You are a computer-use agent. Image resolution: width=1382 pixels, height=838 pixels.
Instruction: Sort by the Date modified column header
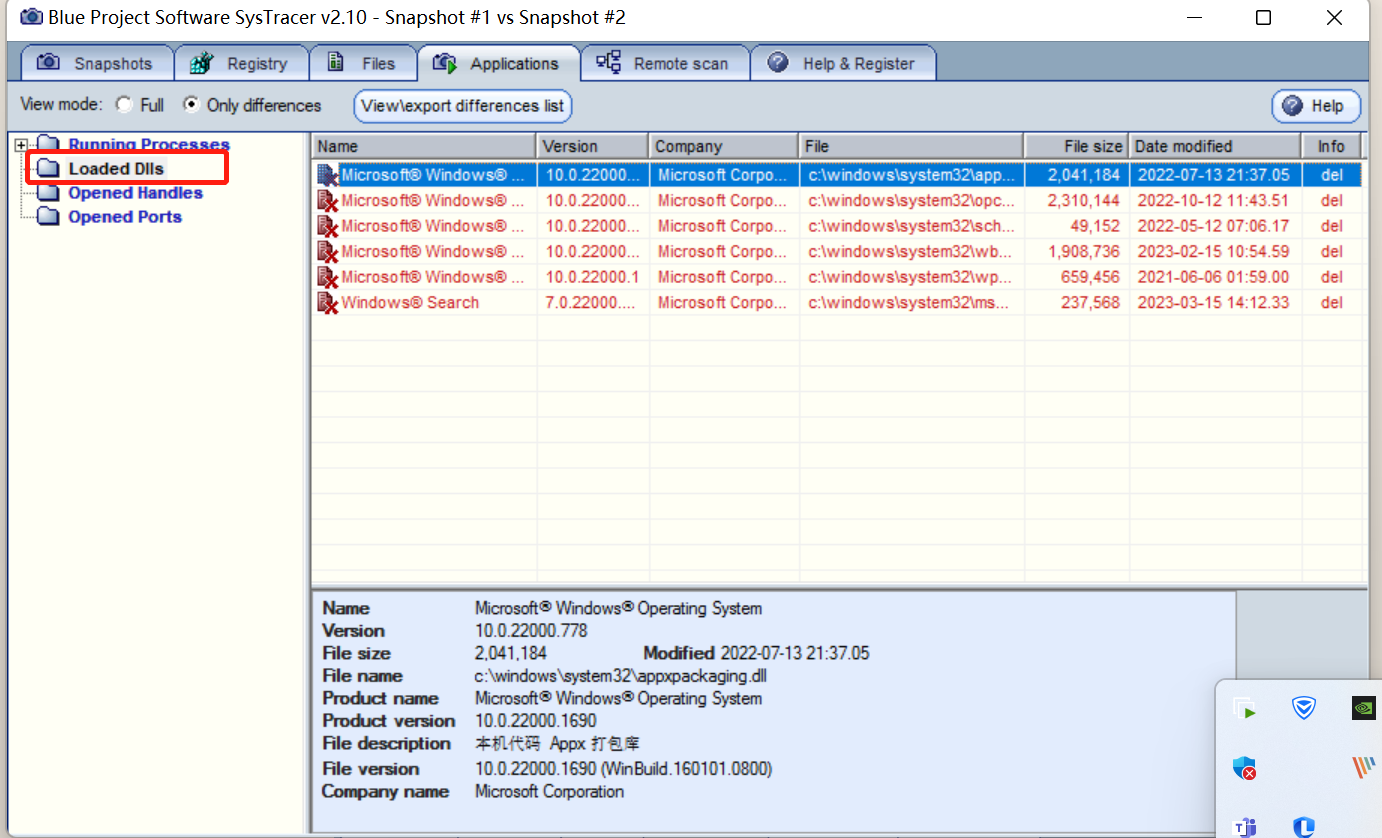[x=1216, y=146]
